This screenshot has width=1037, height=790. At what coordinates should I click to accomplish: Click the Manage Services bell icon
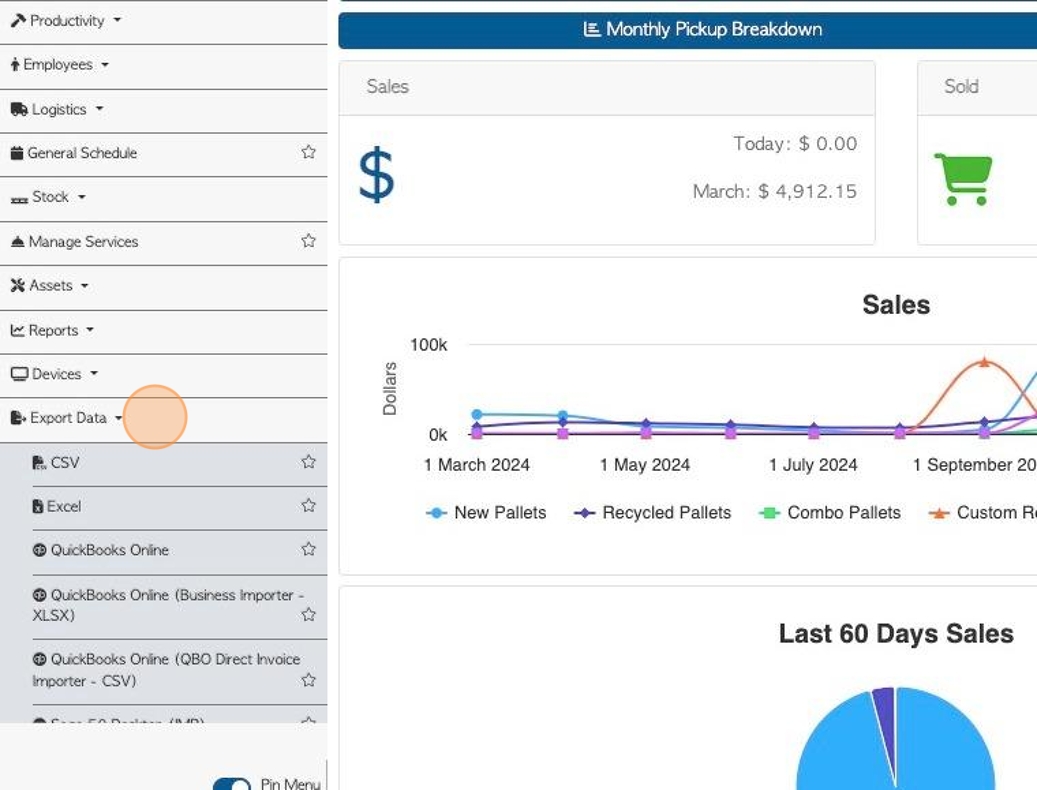coord(18,241)
